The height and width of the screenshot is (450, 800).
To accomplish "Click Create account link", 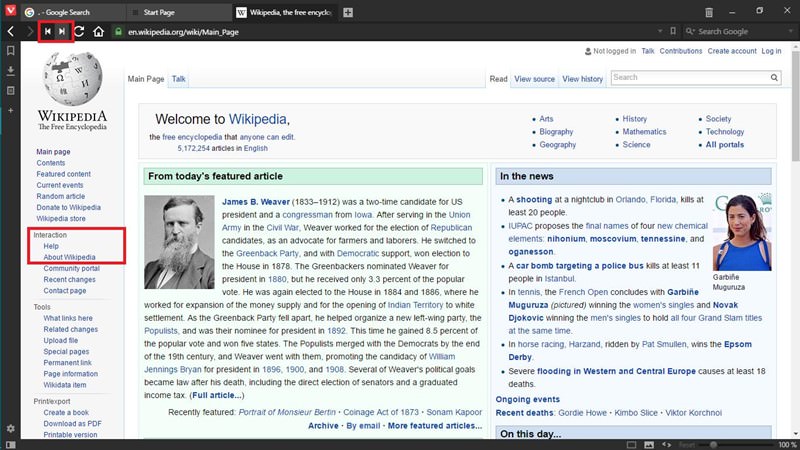I will (x=732, y=51).
